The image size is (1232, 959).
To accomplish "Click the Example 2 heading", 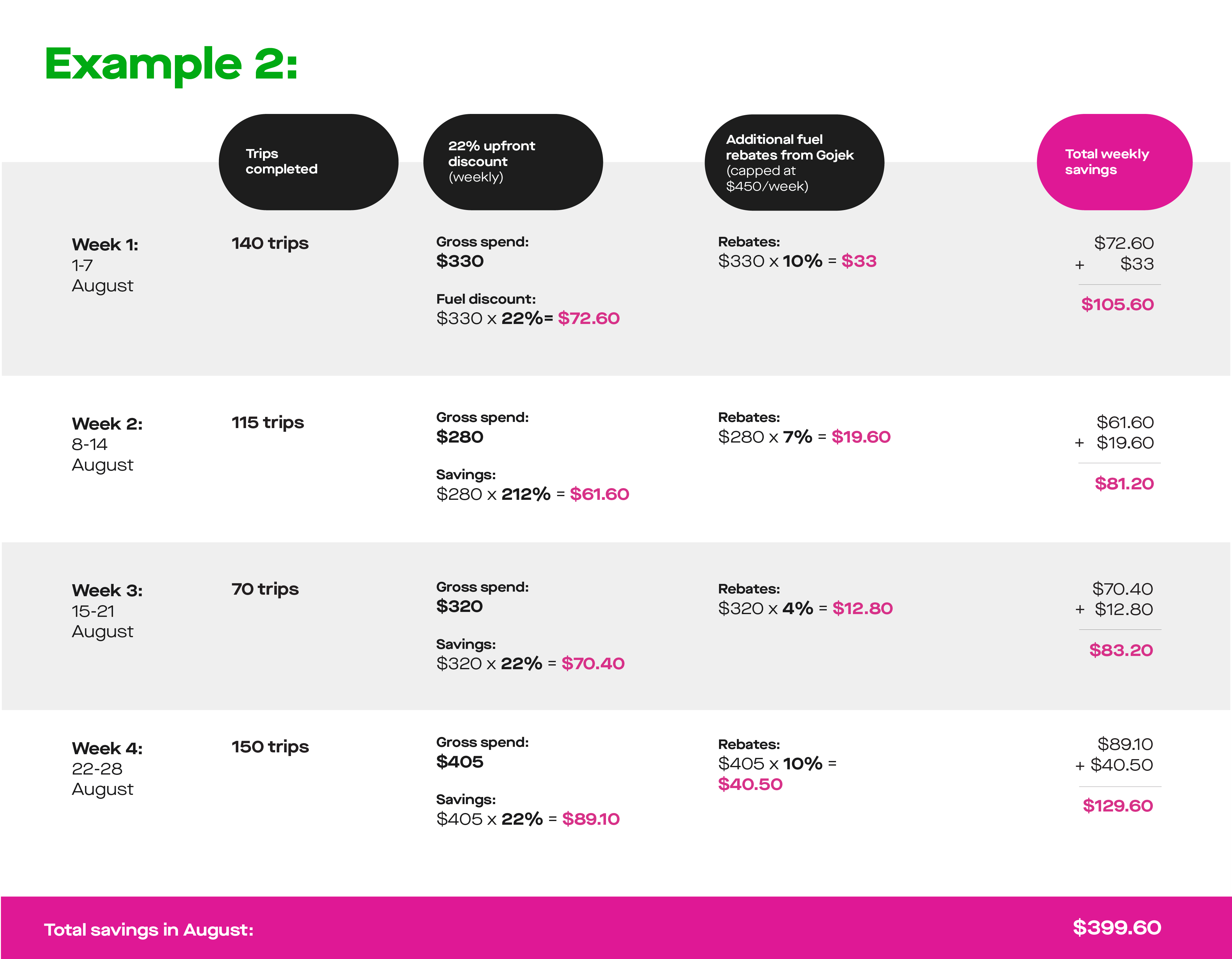I will click(171, 65).
